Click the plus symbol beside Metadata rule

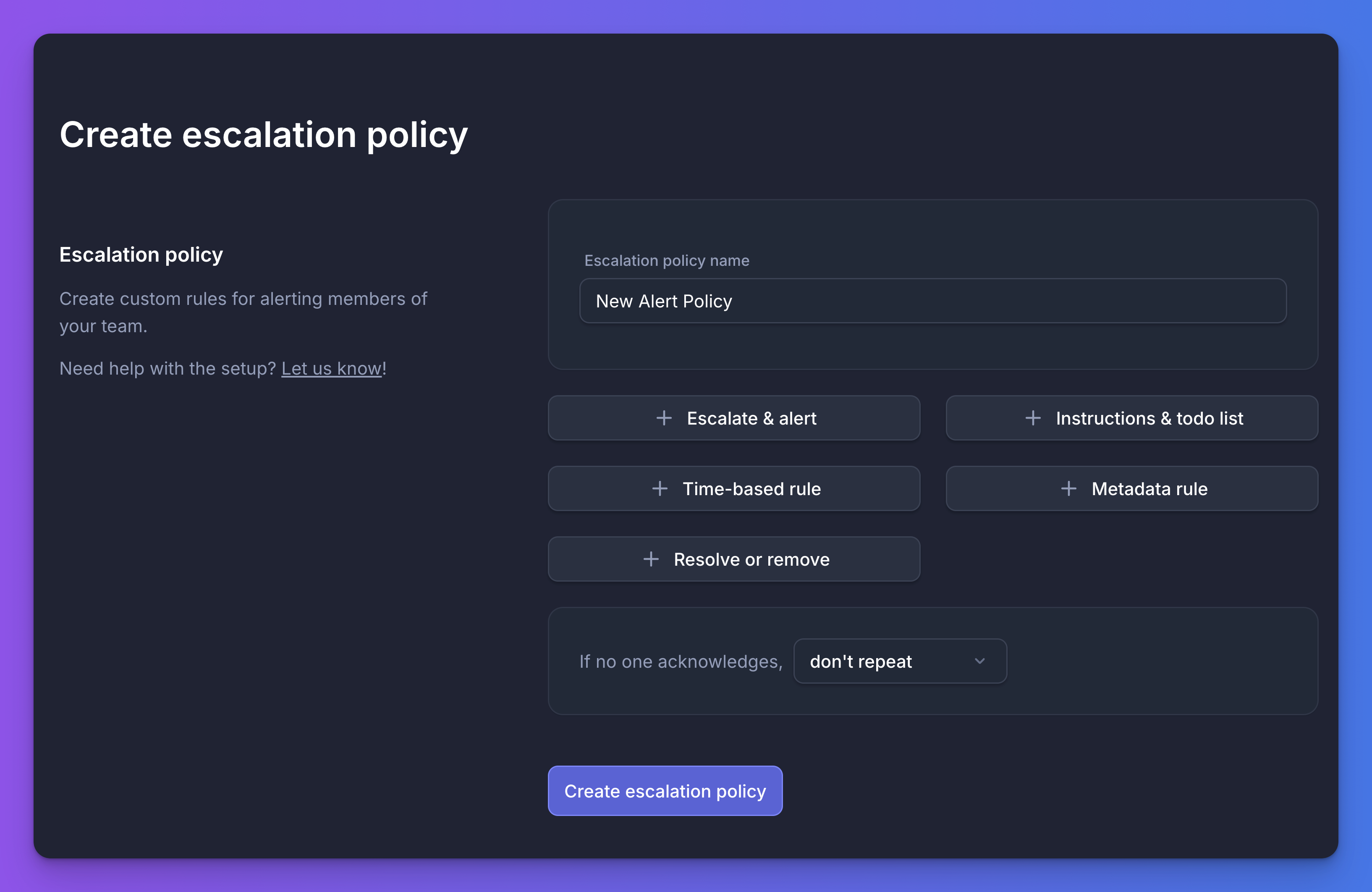point(1069,488)
